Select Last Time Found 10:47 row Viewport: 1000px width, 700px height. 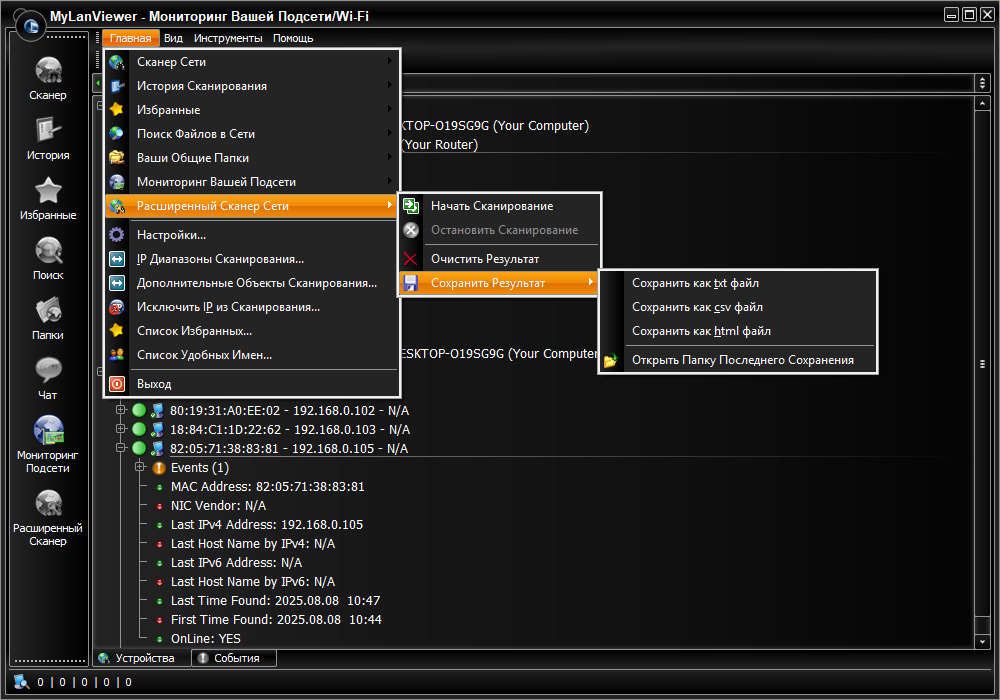pyautogui.click(x=276, y=601)
